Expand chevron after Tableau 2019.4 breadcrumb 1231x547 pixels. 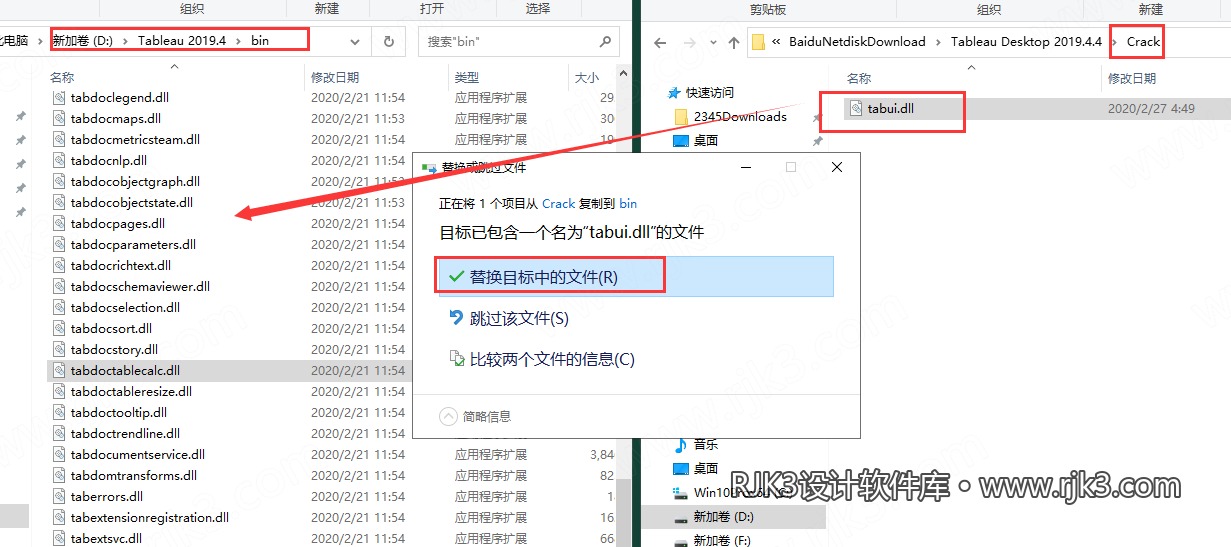[238, 41]
